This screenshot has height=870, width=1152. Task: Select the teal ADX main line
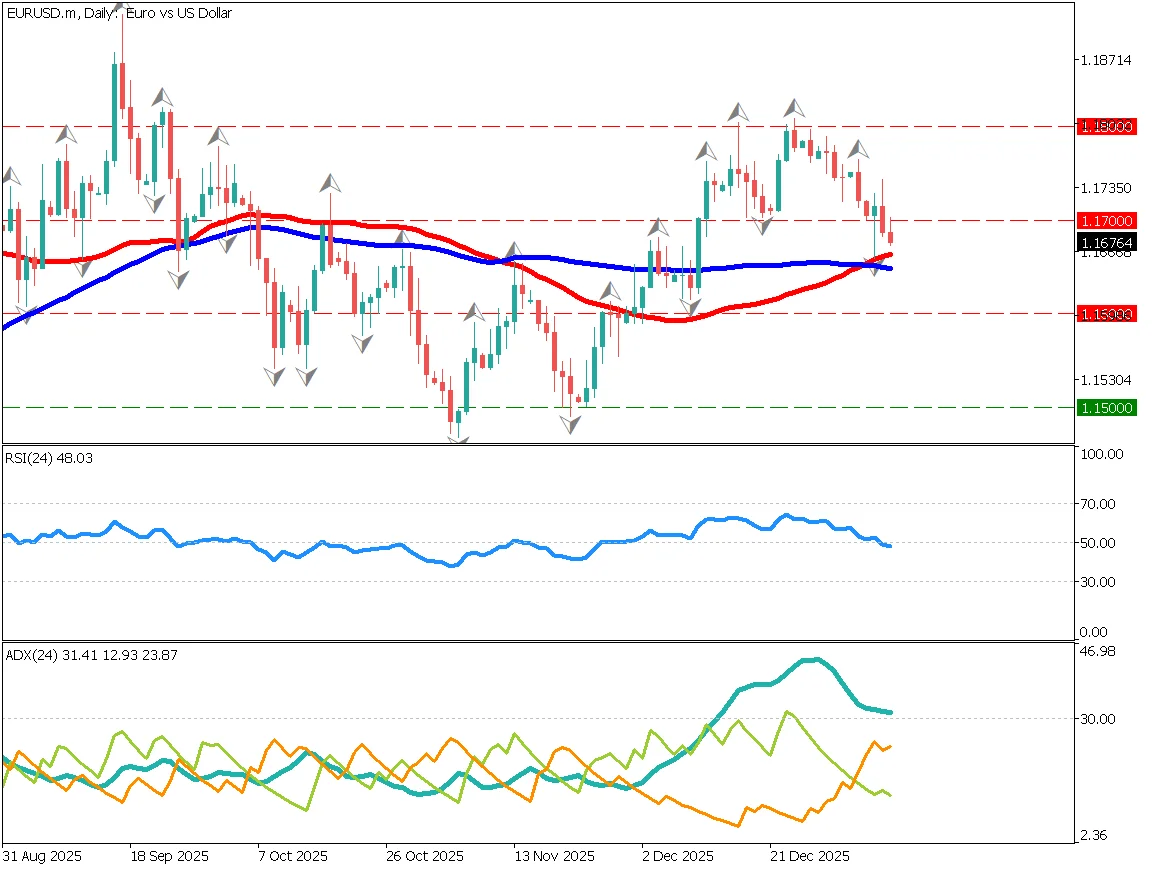810,660
